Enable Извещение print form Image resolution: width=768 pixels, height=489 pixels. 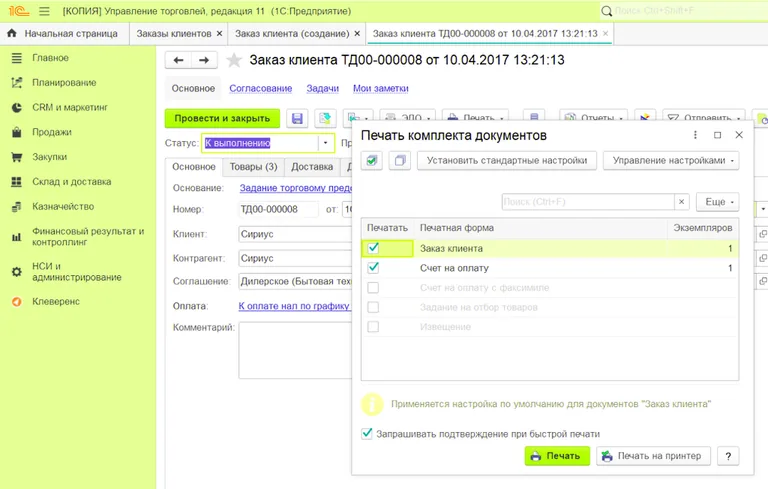(373, 326)
